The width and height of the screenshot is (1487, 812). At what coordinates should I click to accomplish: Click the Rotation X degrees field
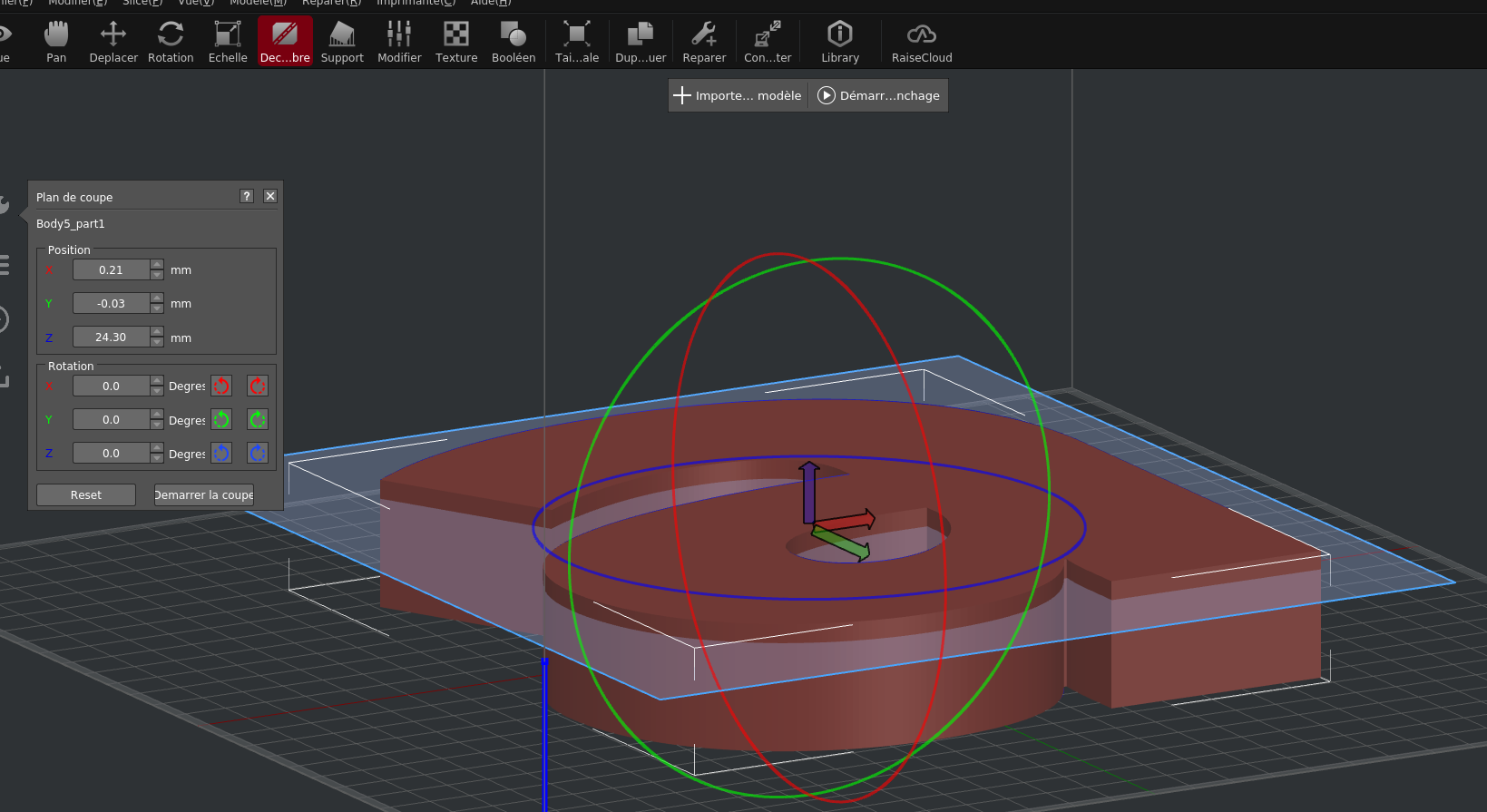click(x=111, y=386)
